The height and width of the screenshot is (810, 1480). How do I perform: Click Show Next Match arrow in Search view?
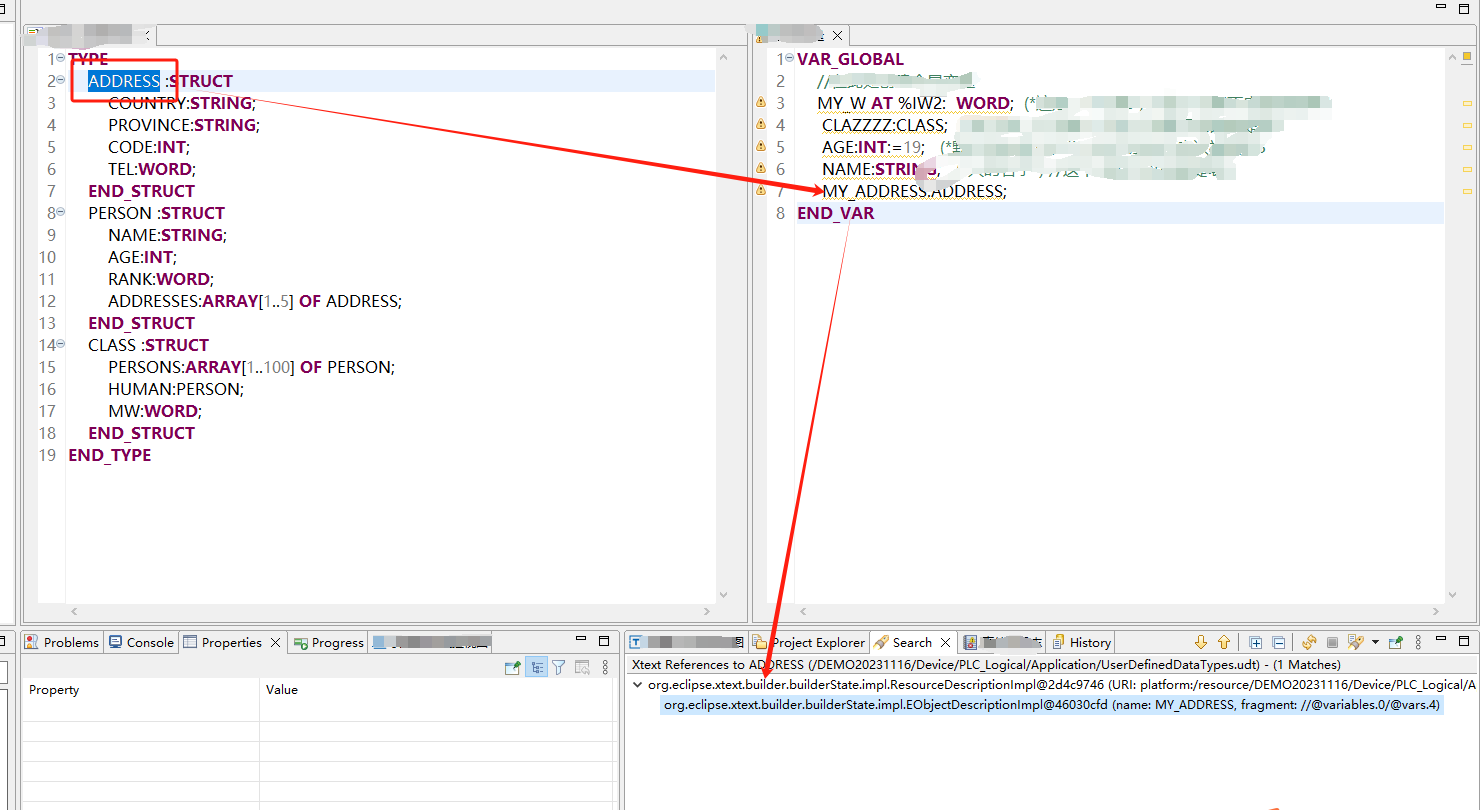coord(1201,642)
